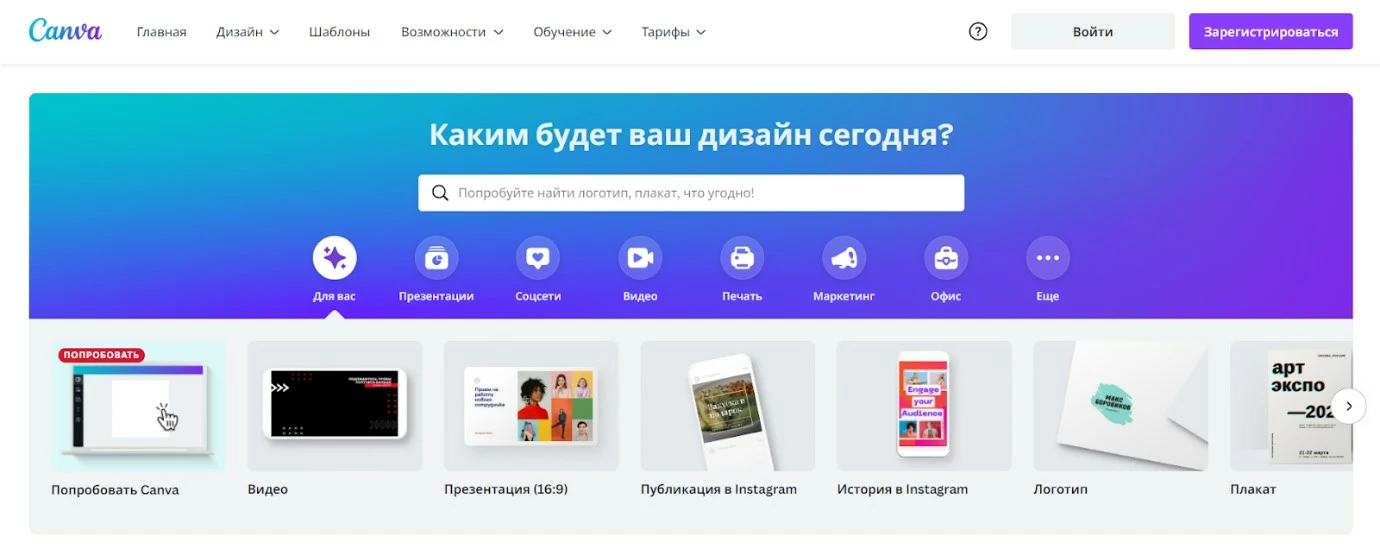Select the Для вас sparkle icon
The height and width of the screenshot is (549, 1380).
pyautogui.click(x=334, y=258)
